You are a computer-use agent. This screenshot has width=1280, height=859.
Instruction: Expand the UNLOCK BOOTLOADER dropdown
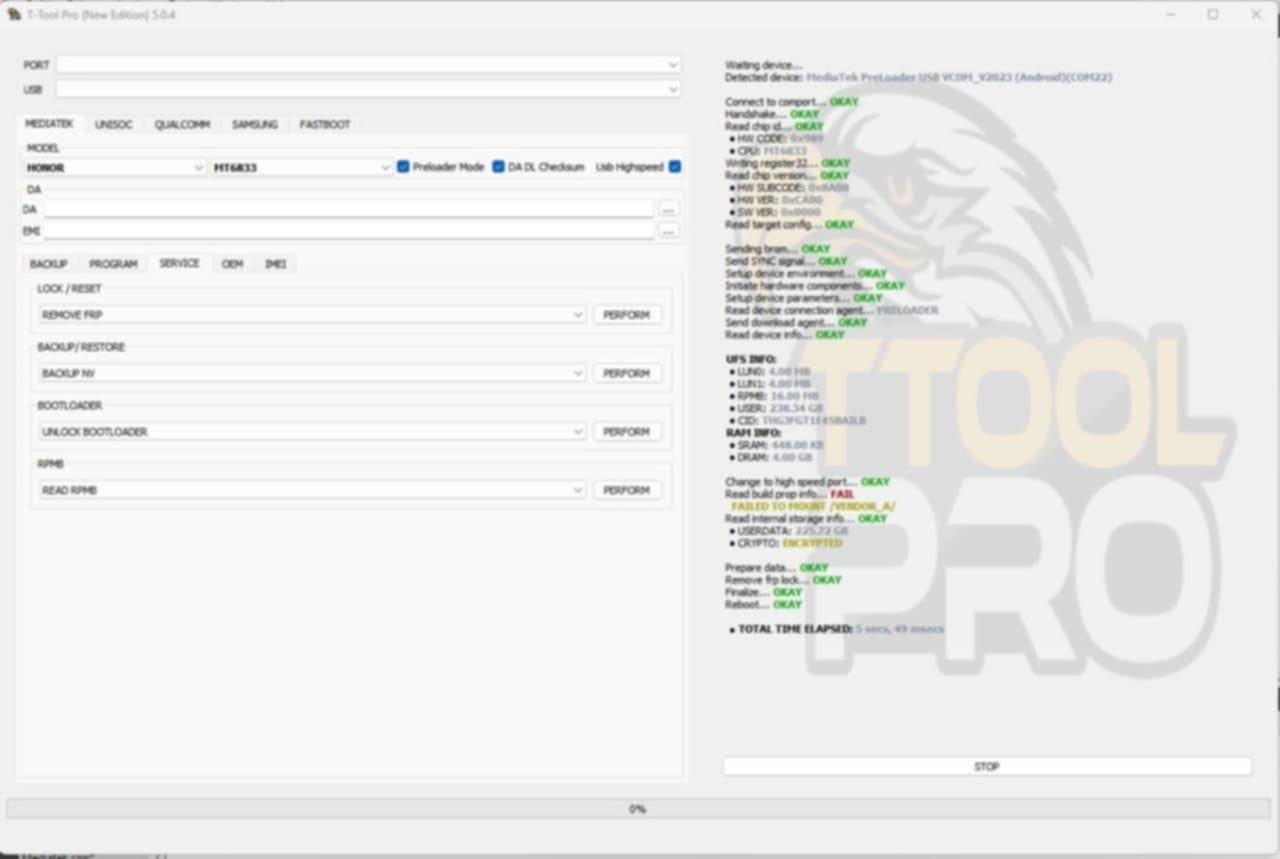tap(312, 432)
